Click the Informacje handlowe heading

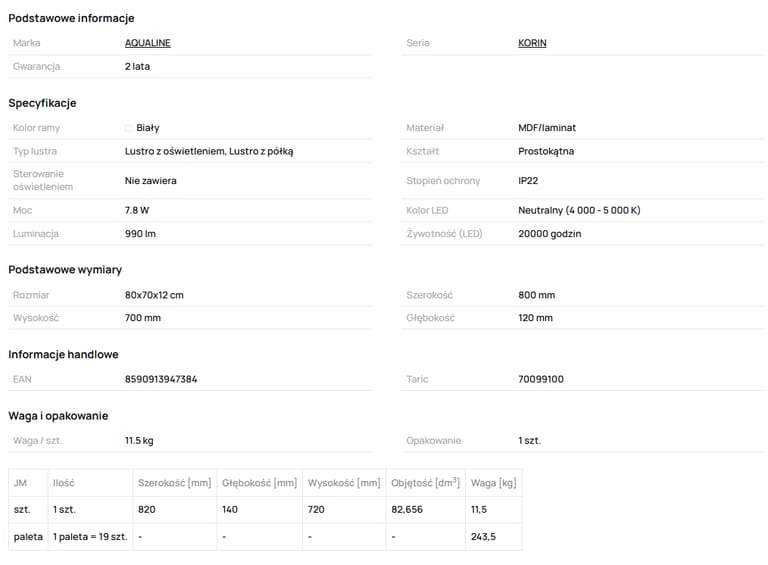[63, 354]
